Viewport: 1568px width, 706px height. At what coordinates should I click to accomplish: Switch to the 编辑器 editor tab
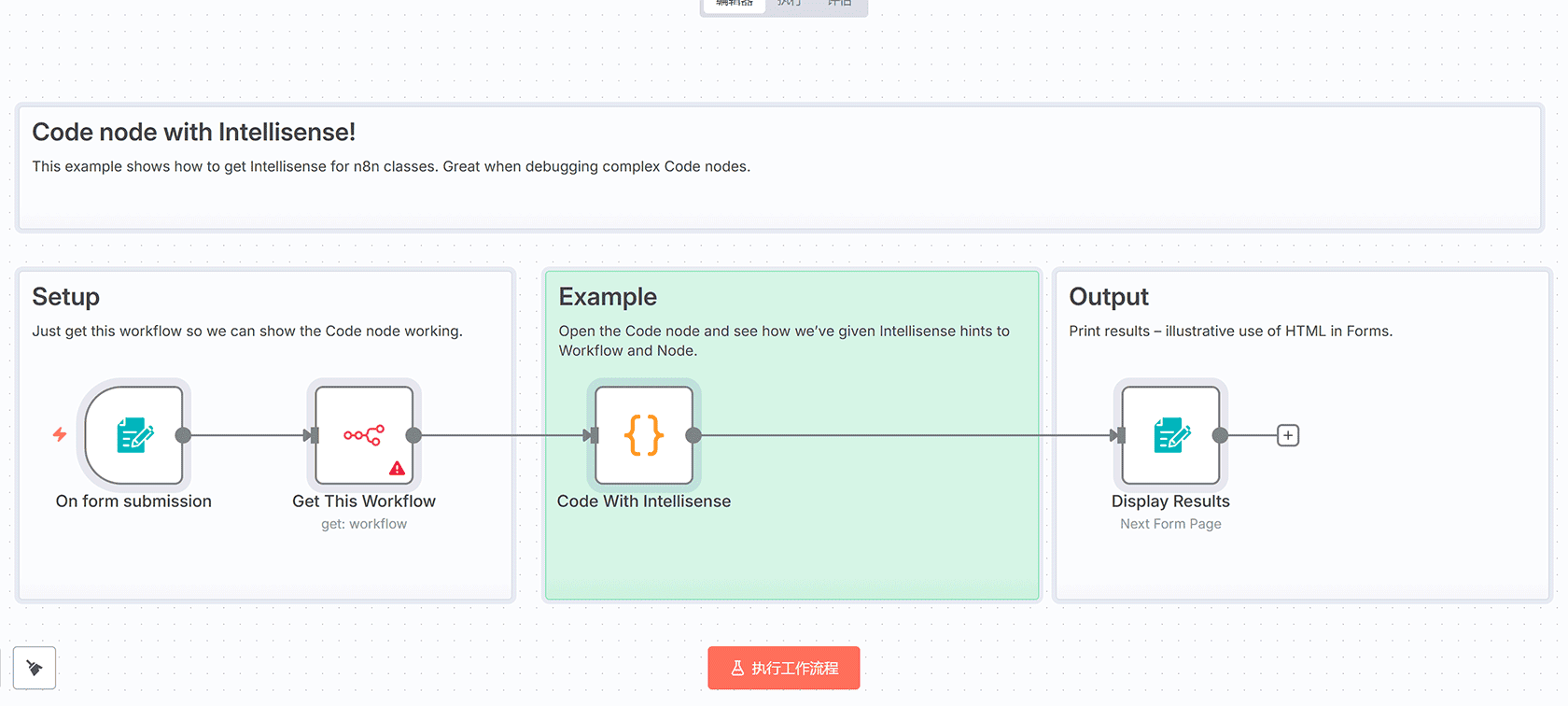(735, 4)
